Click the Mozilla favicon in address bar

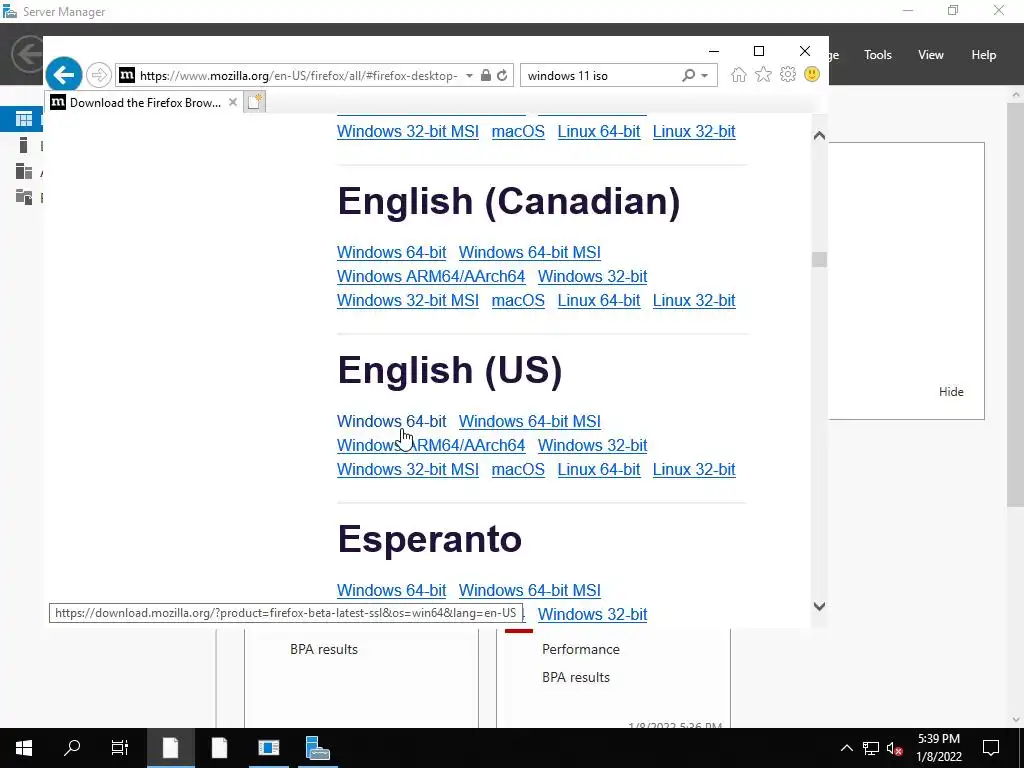pos(127,75)
